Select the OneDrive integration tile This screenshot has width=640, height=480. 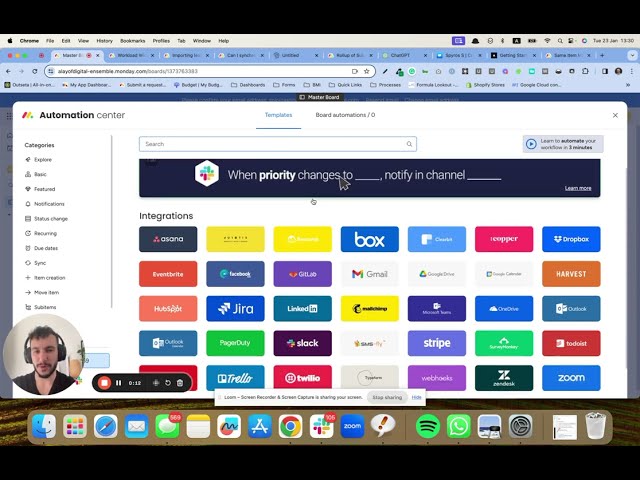click(x=504, y=309)
